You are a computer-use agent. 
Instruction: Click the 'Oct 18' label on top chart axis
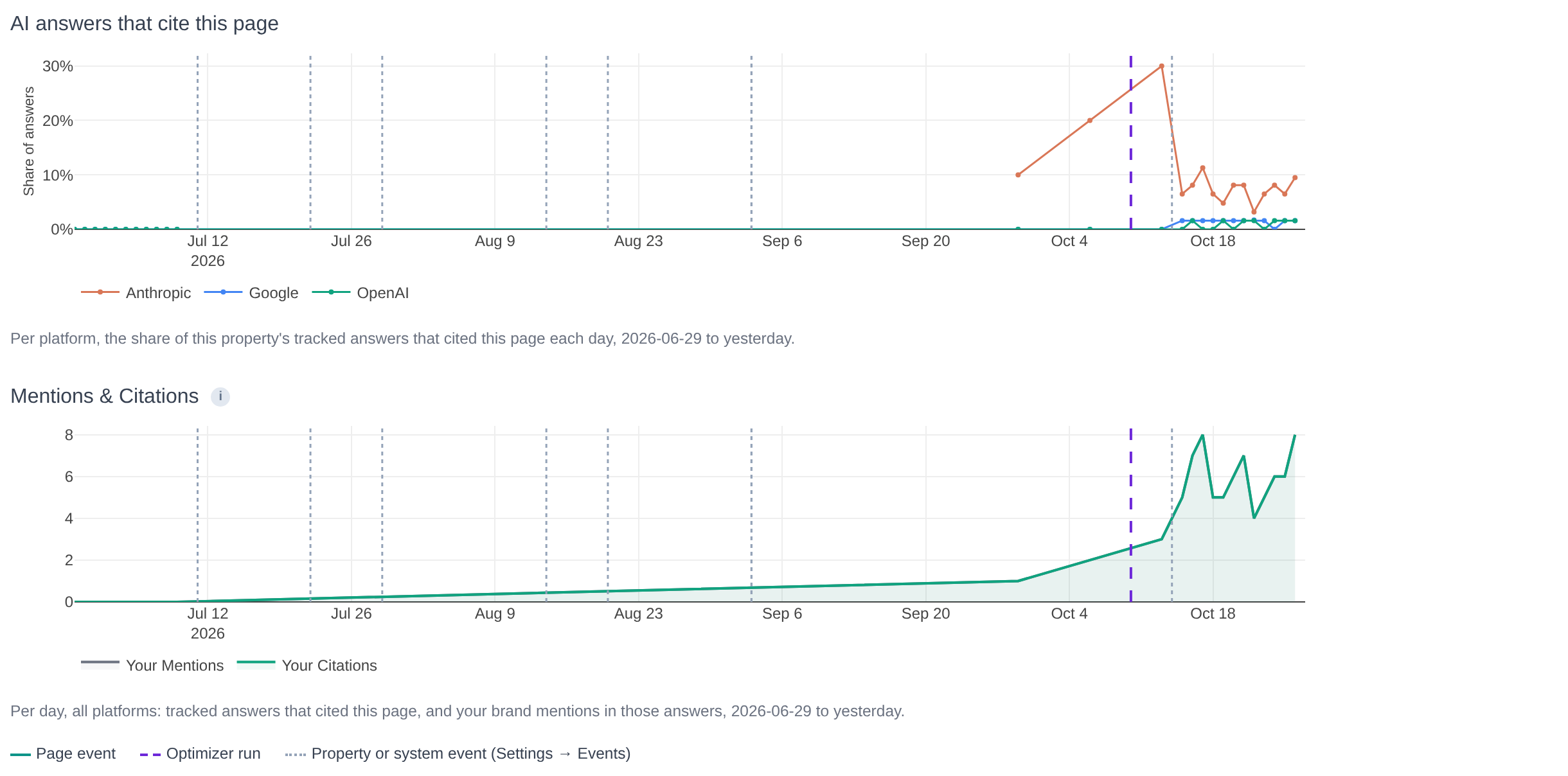1213,242
